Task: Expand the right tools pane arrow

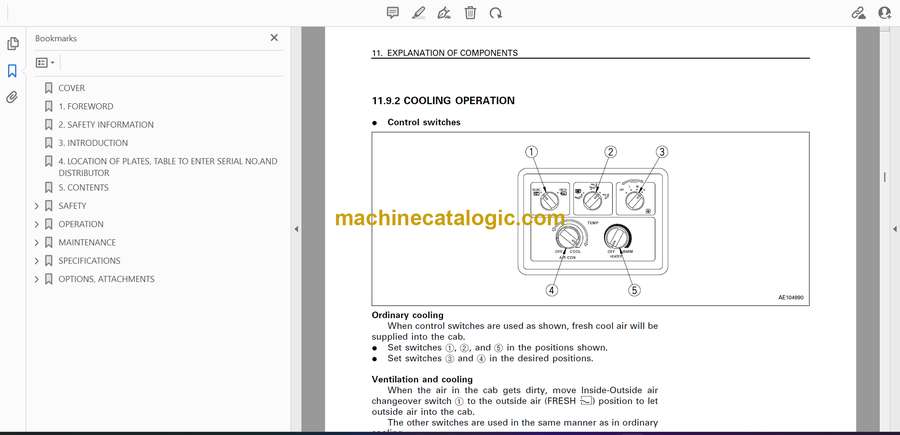Action: 894,229
